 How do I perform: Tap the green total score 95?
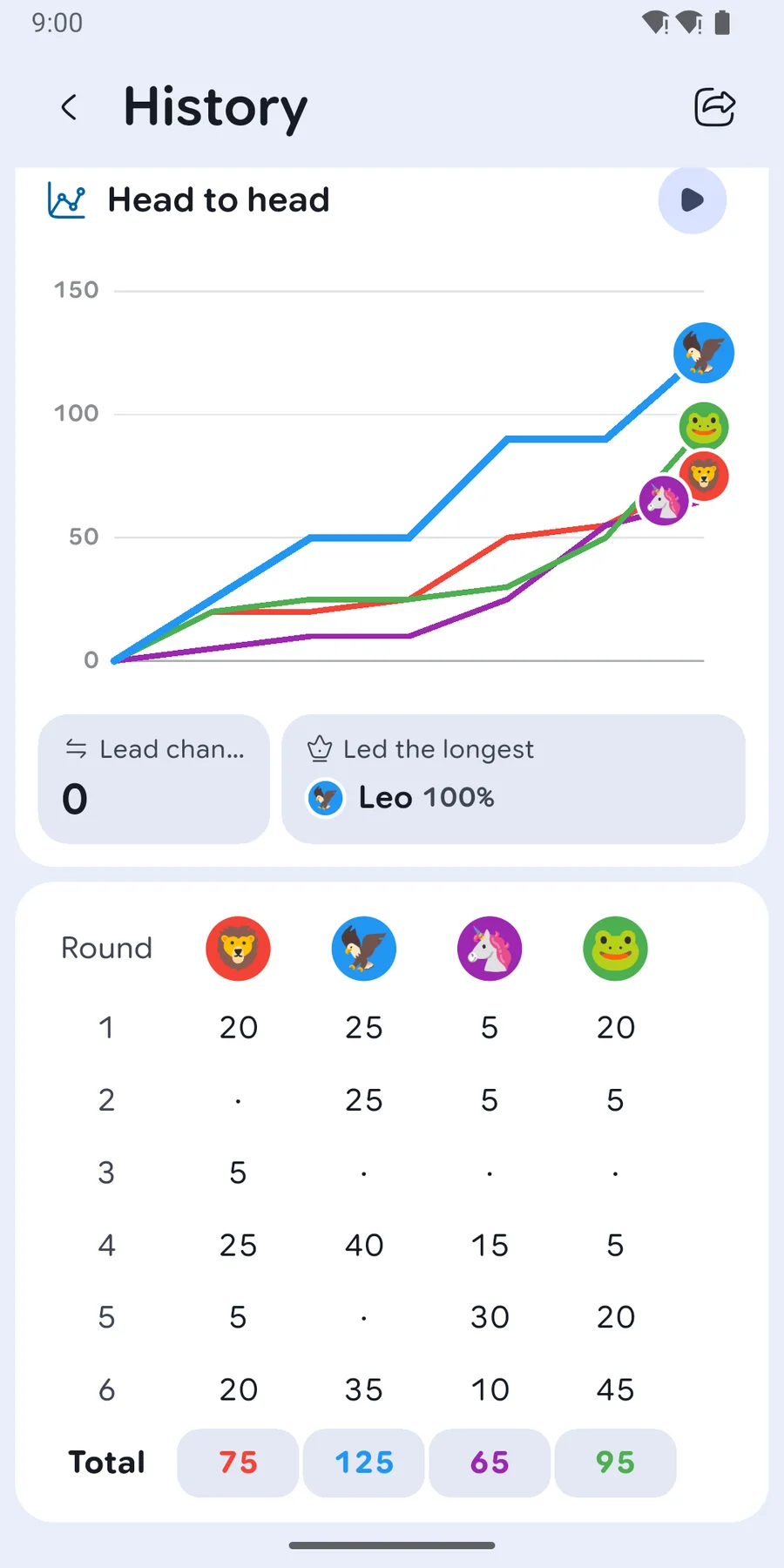(615, 1463)
